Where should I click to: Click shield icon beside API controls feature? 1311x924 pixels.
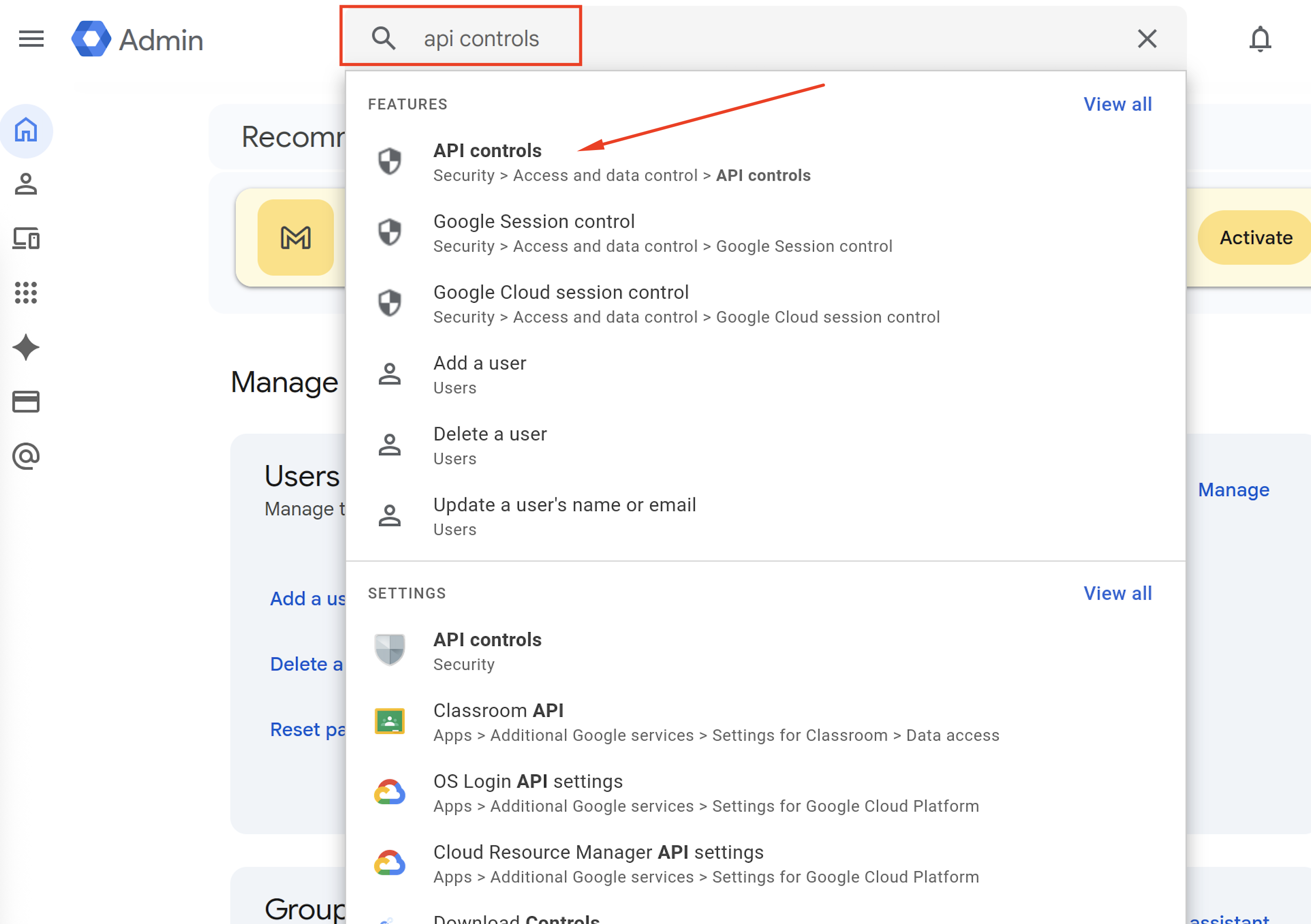click(x=389, y=161)
